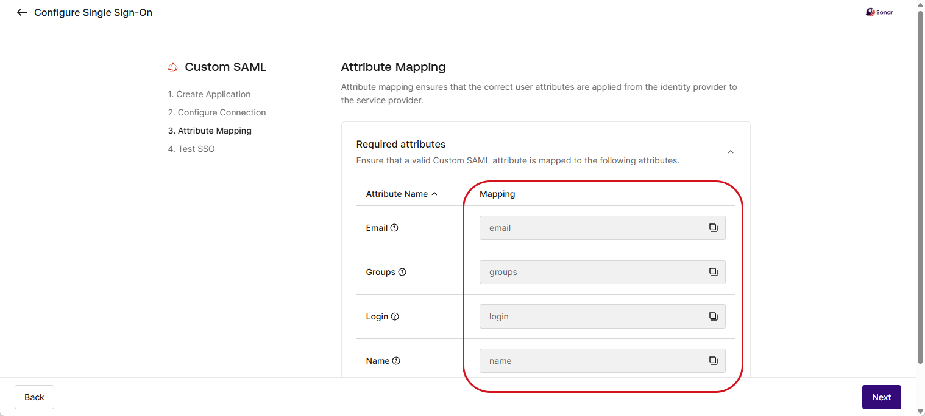Sort by Attribute Name column
Image resolution: width=925 pixels, height=416 pixels.
coord(401,194)
